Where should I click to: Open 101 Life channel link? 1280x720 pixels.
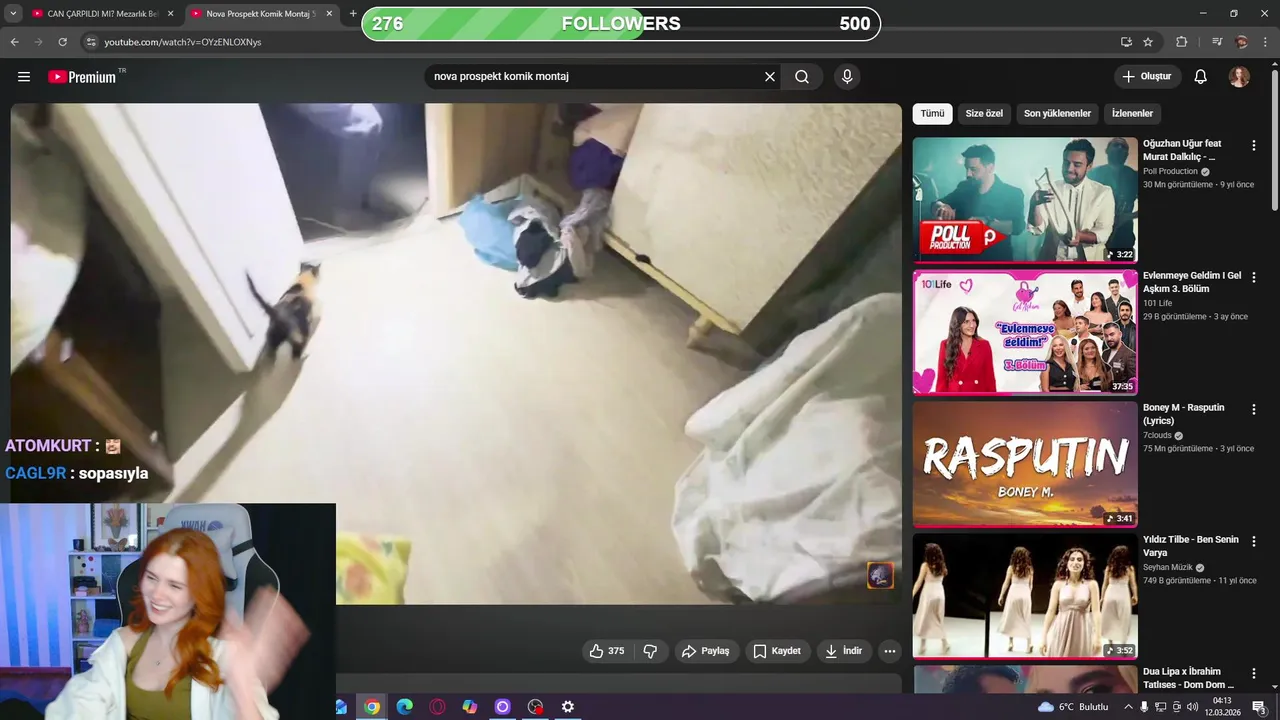(x=1158, y=303)
